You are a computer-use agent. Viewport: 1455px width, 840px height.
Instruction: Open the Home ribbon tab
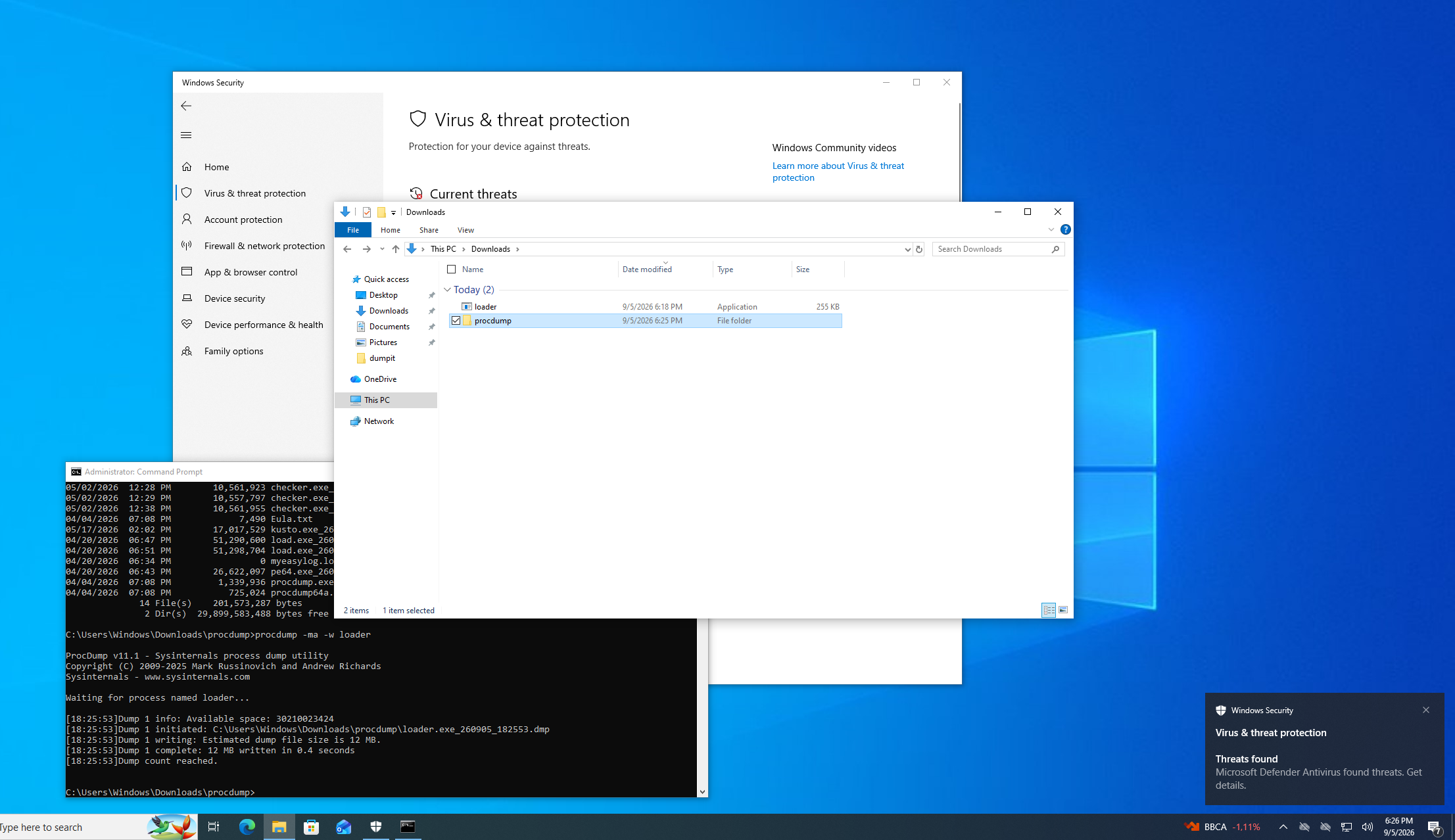point(390,229)
